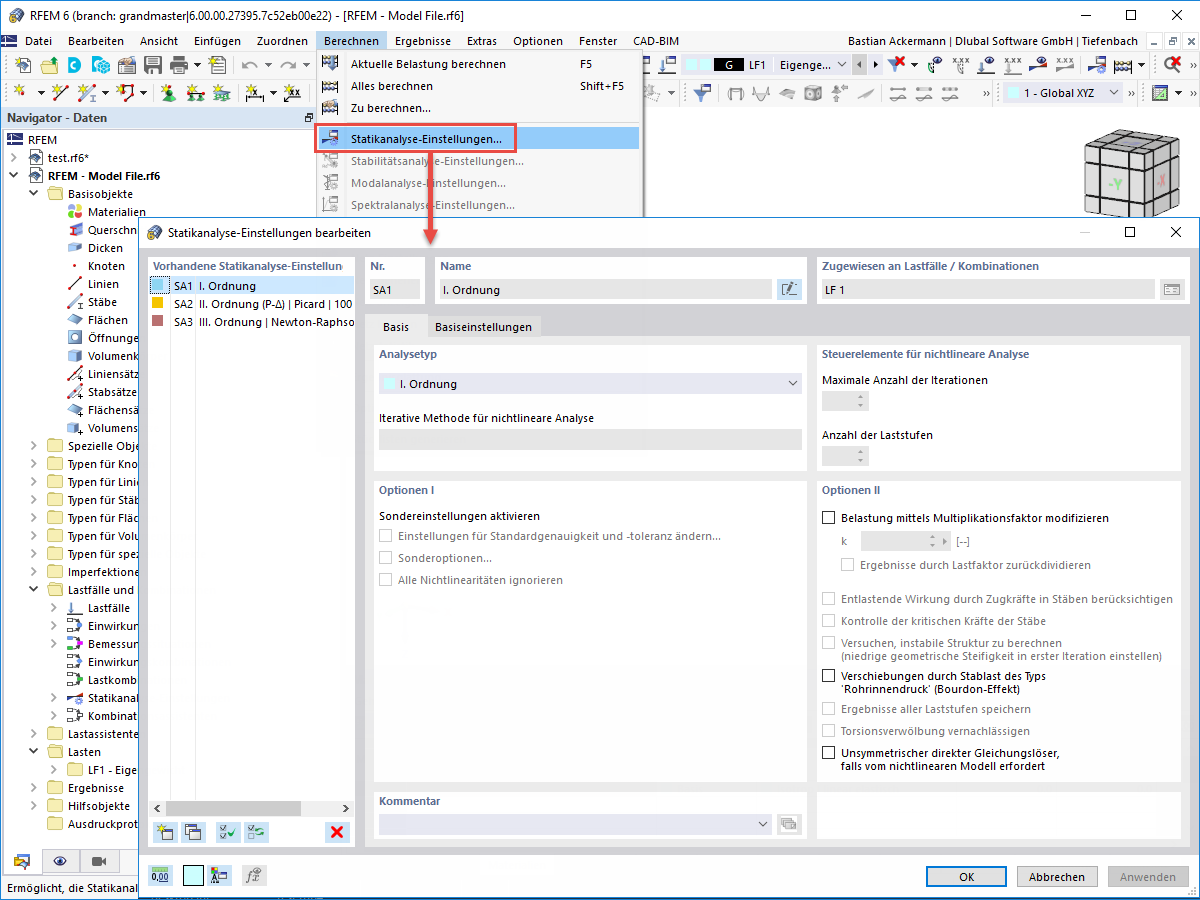Click the next load case arrow

tap(878, 64)
